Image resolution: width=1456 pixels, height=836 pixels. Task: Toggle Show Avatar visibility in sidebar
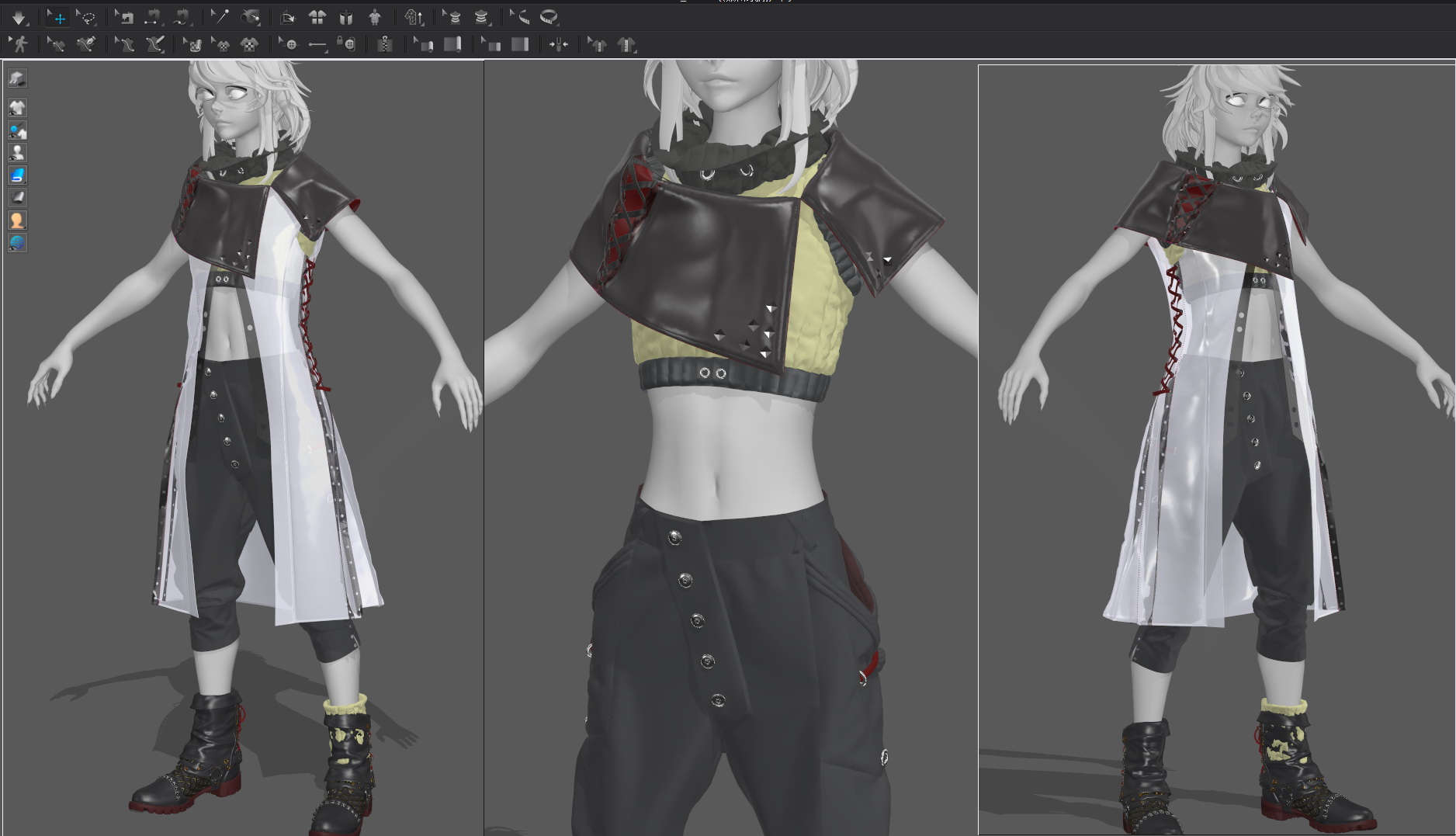pyautogui.click(x=17, y=152)
